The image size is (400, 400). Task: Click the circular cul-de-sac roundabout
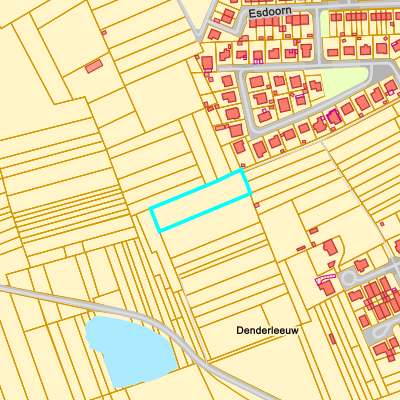[348, 278]
